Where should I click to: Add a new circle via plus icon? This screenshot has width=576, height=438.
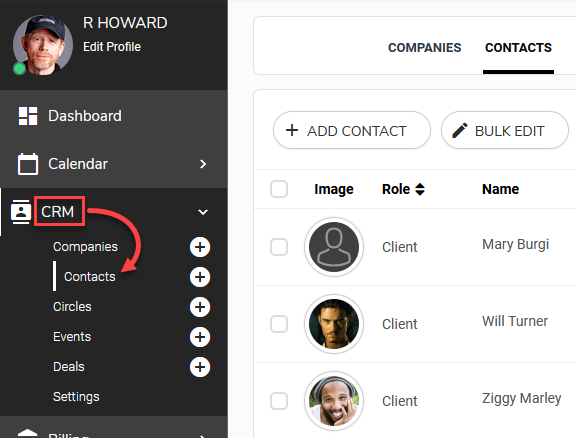pyautogui.click(x=200, y=307)
